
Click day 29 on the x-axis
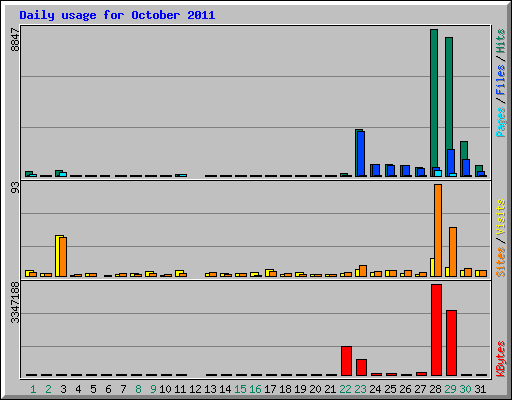pos(450,389)
